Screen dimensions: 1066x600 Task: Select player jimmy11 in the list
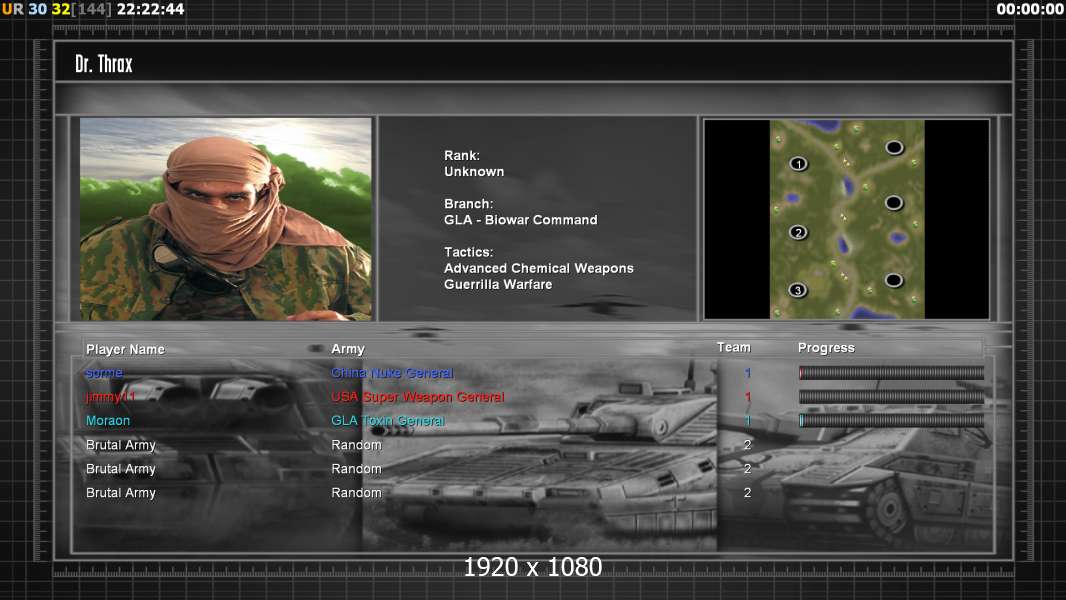110,397
